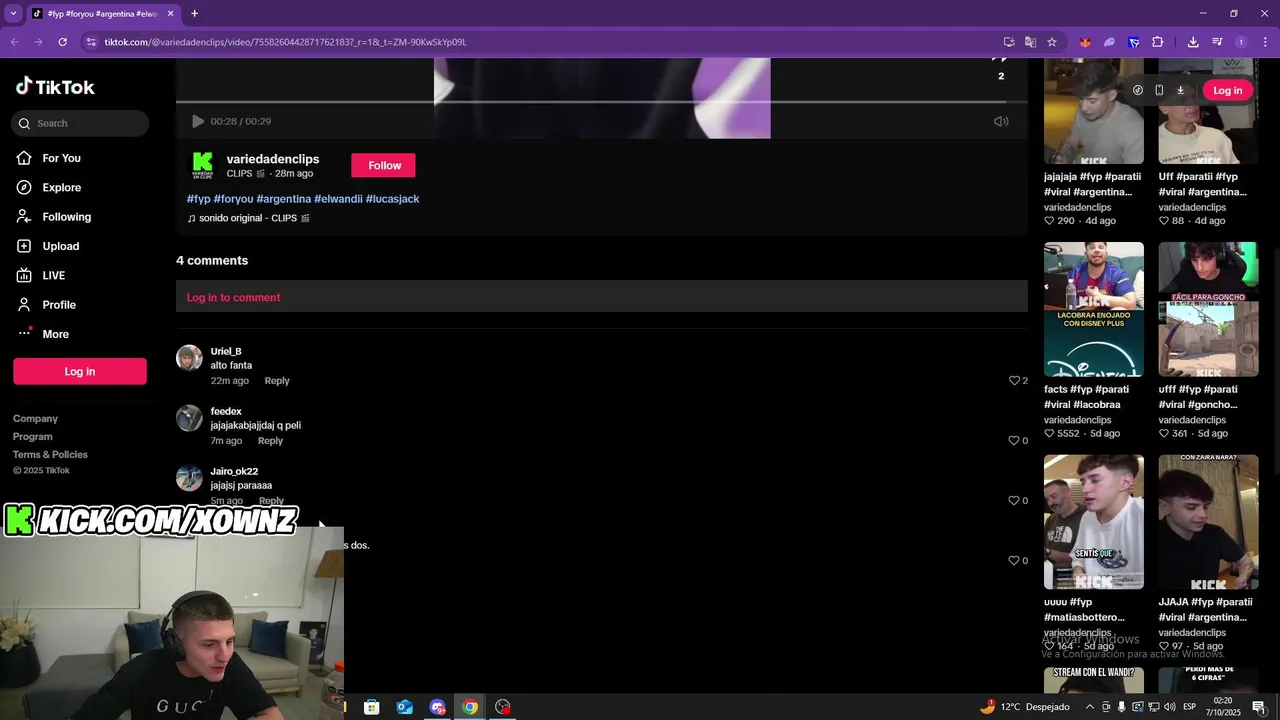The height and width of the screenshot is (720, 1280).
Task: Go to the Explore page
Action: (61, 187)
